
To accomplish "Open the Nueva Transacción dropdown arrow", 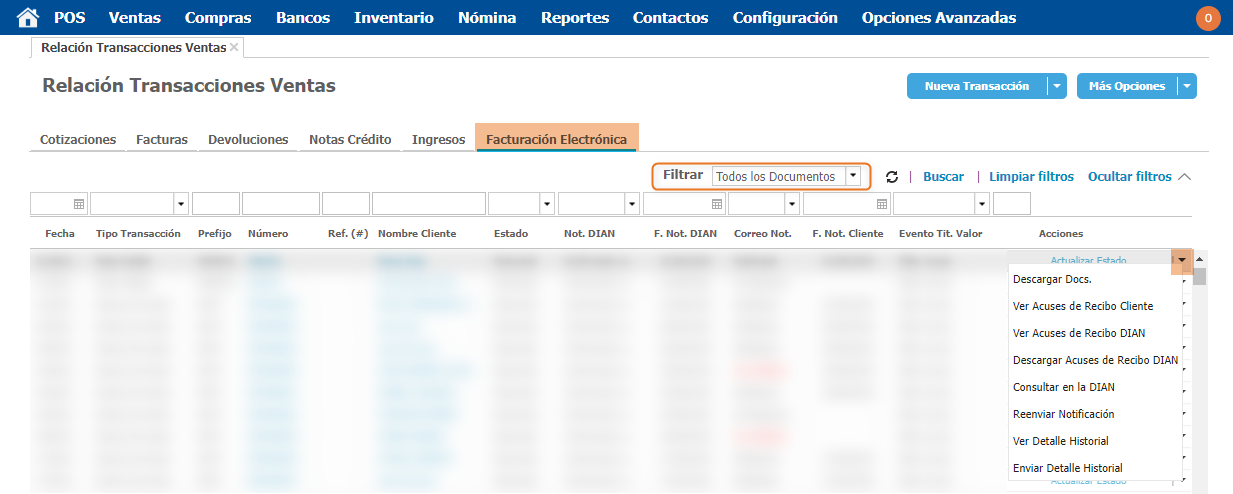I will tap(1057, 87).
